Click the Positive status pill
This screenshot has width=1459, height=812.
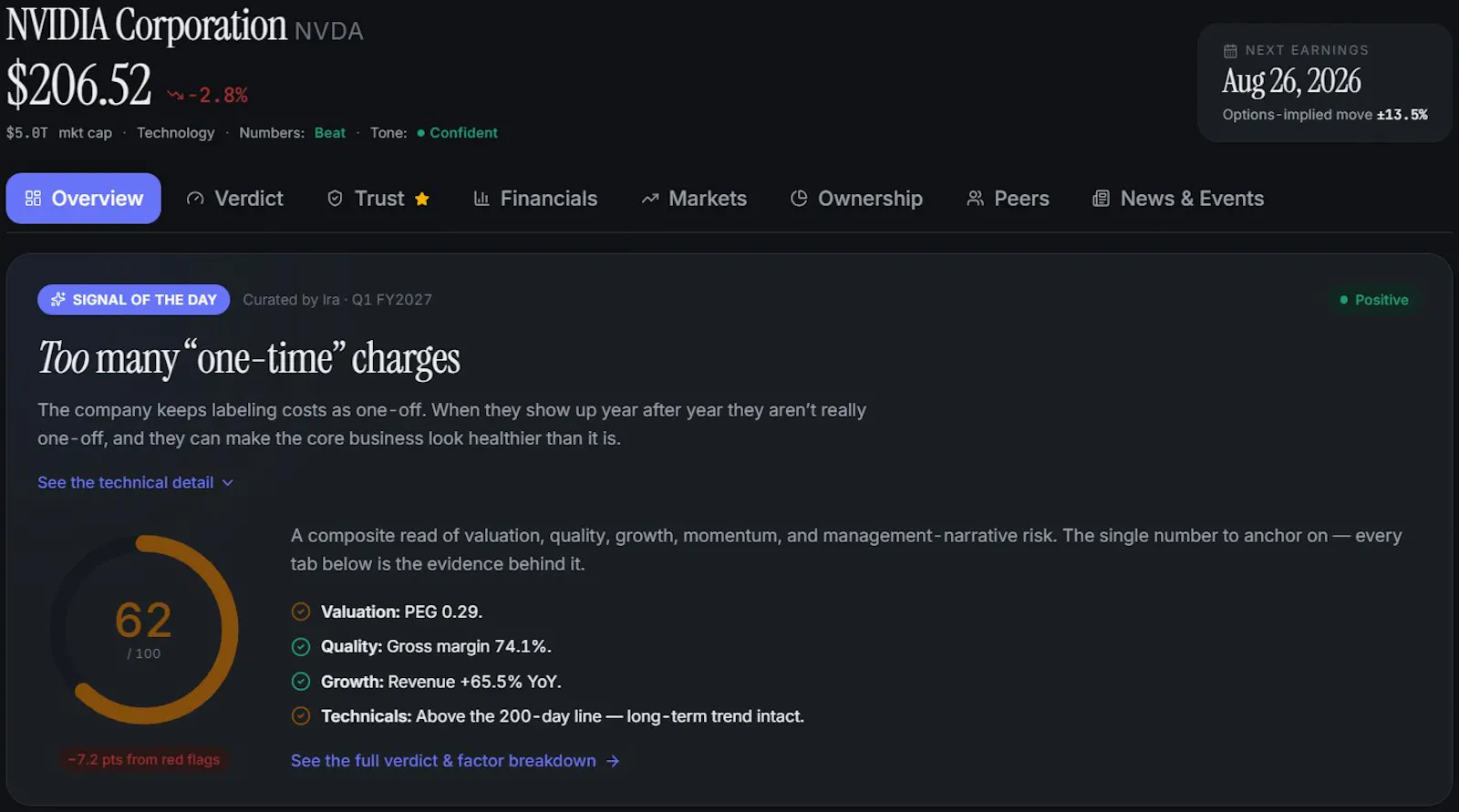click(1374, 300)
